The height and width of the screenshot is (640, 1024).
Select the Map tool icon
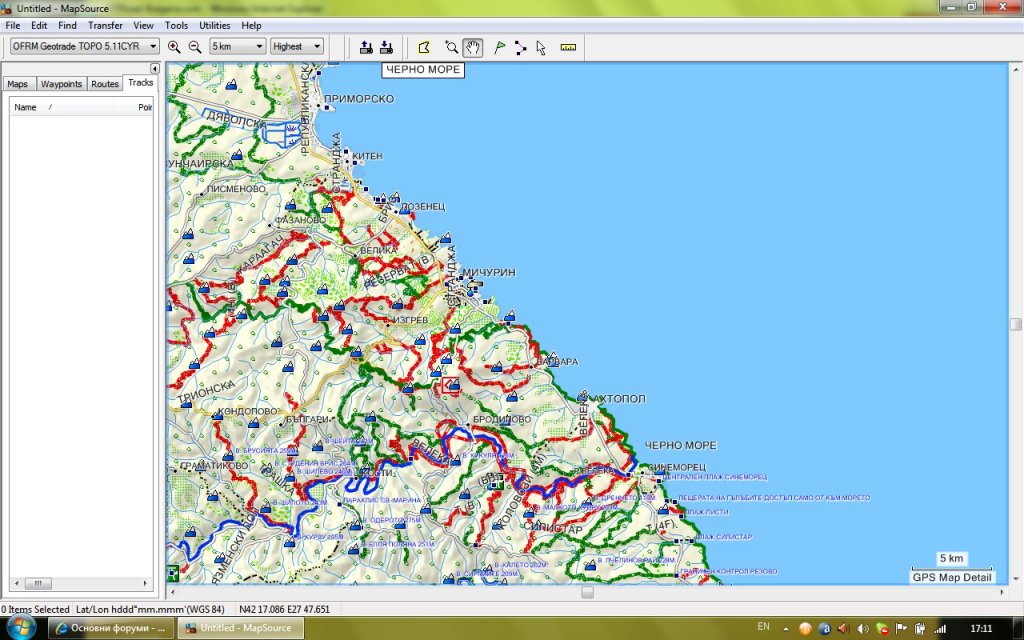tap(424, 47)
